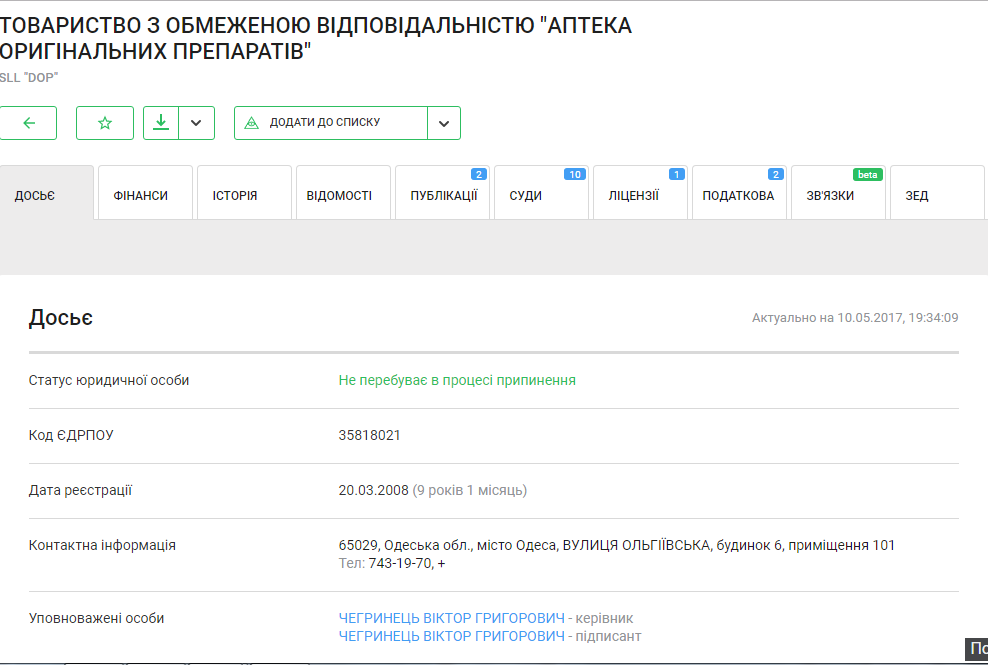
Task: Open the Публікації tab
Action: (443, 195)
